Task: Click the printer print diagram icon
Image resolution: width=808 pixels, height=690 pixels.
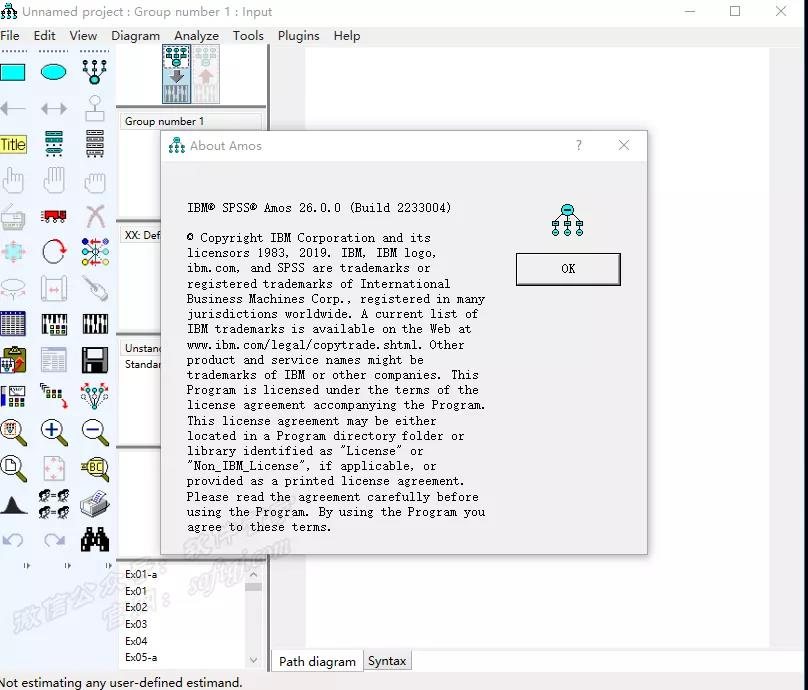Action: [x=95, y=504]
